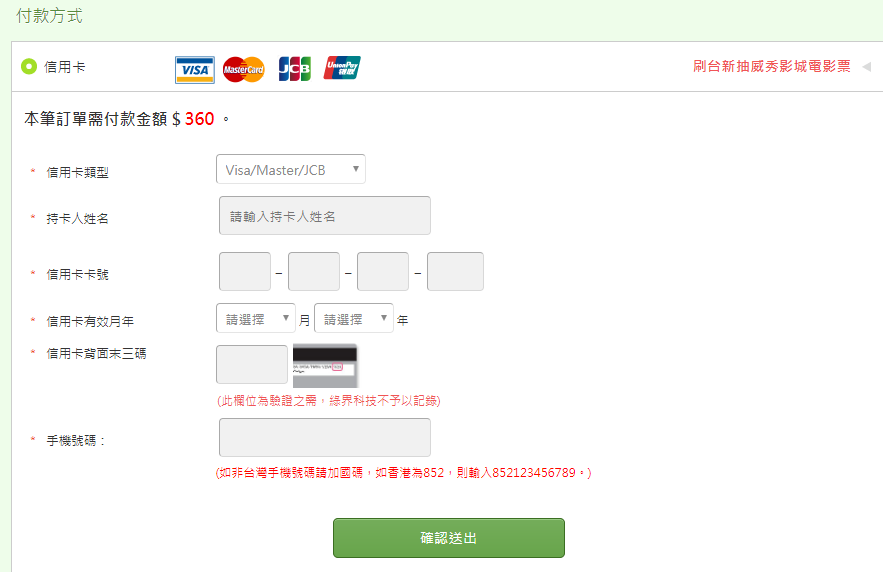Image resolution: width=883 pixels, height=572 pixels.
Task: Click the card back CVV example image
Action: (x=325, y=366)
